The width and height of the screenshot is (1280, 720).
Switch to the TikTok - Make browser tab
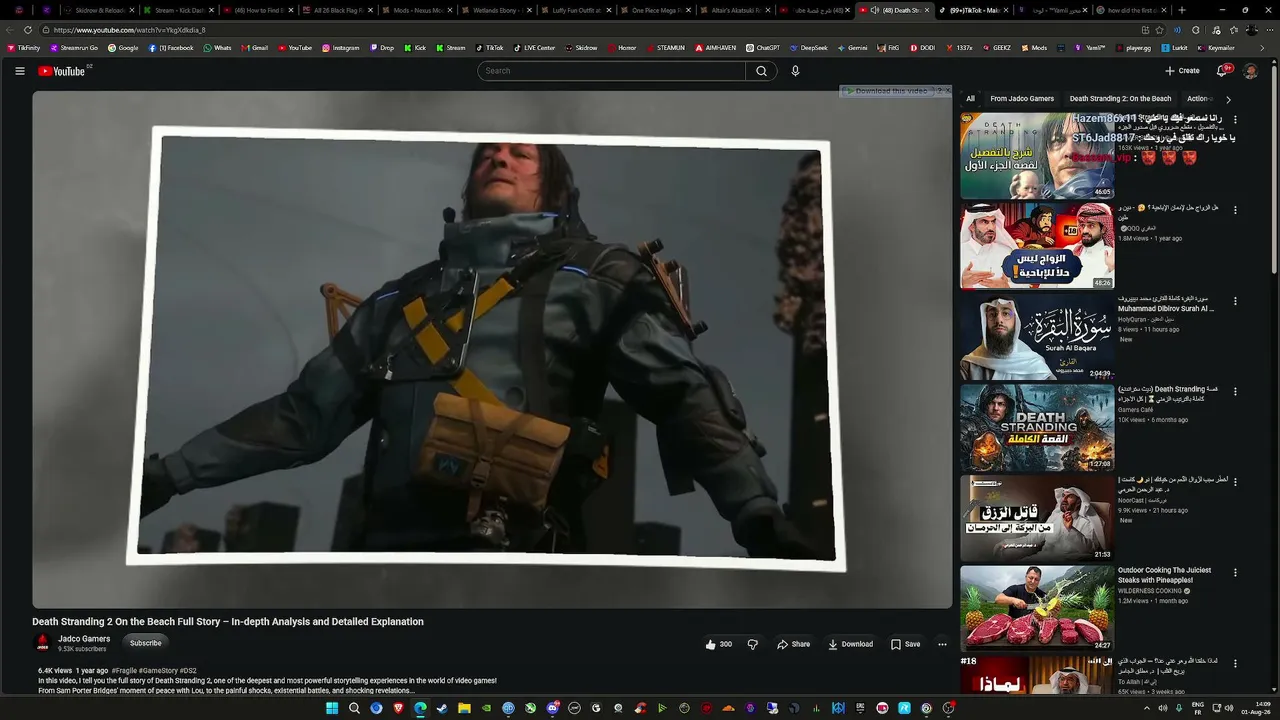(973, 10)
